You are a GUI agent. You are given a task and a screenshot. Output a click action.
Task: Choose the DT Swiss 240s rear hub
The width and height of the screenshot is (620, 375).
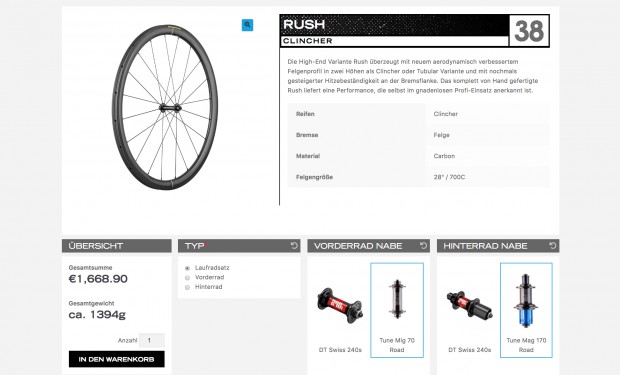[469, 311]
